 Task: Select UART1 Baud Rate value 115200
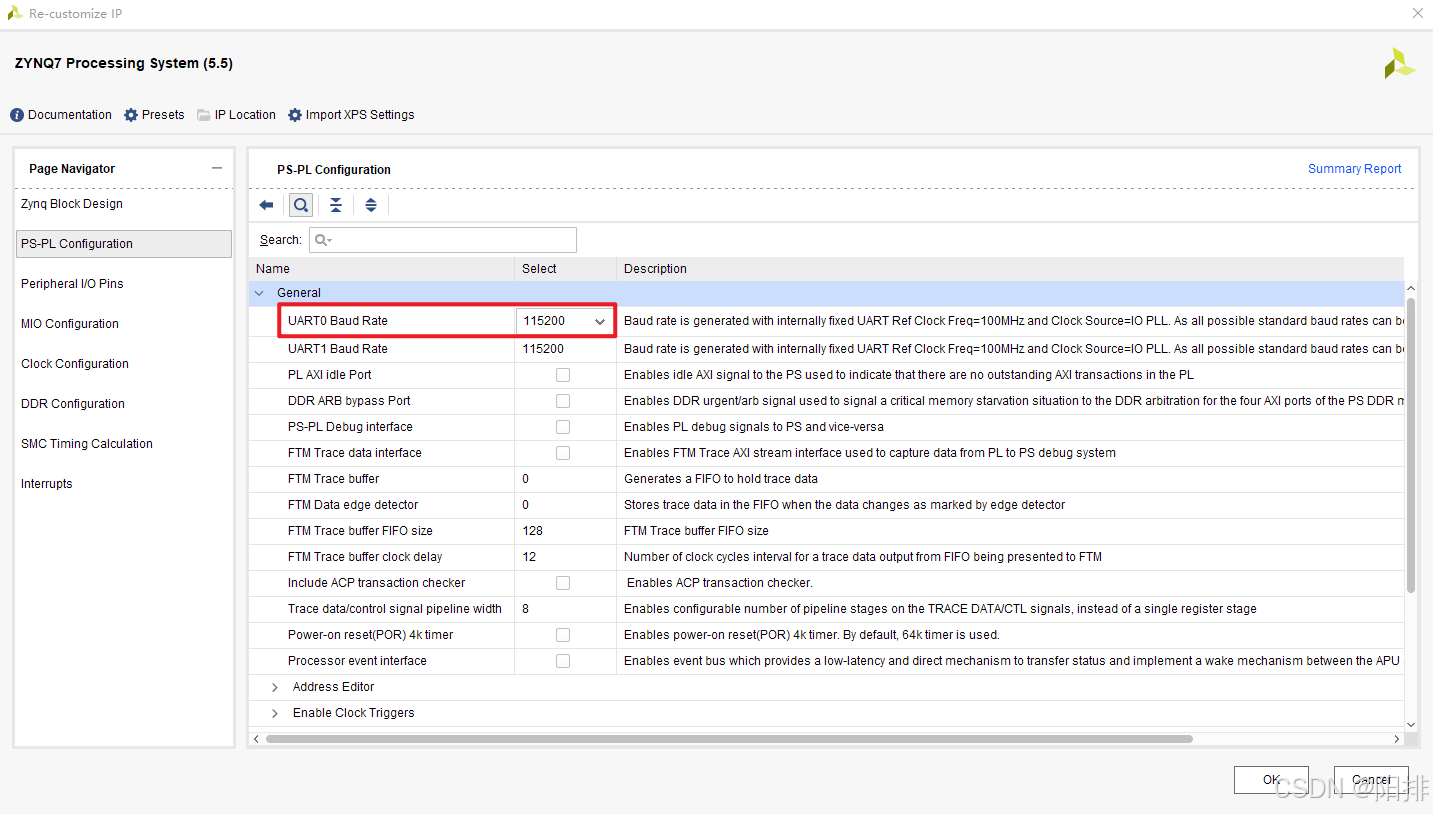point(543,349)
